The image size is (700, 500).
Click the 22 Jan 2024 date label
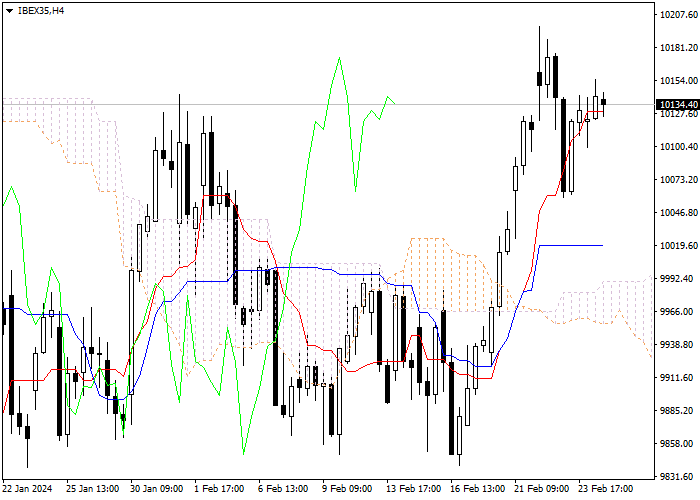tap(27, 489)
